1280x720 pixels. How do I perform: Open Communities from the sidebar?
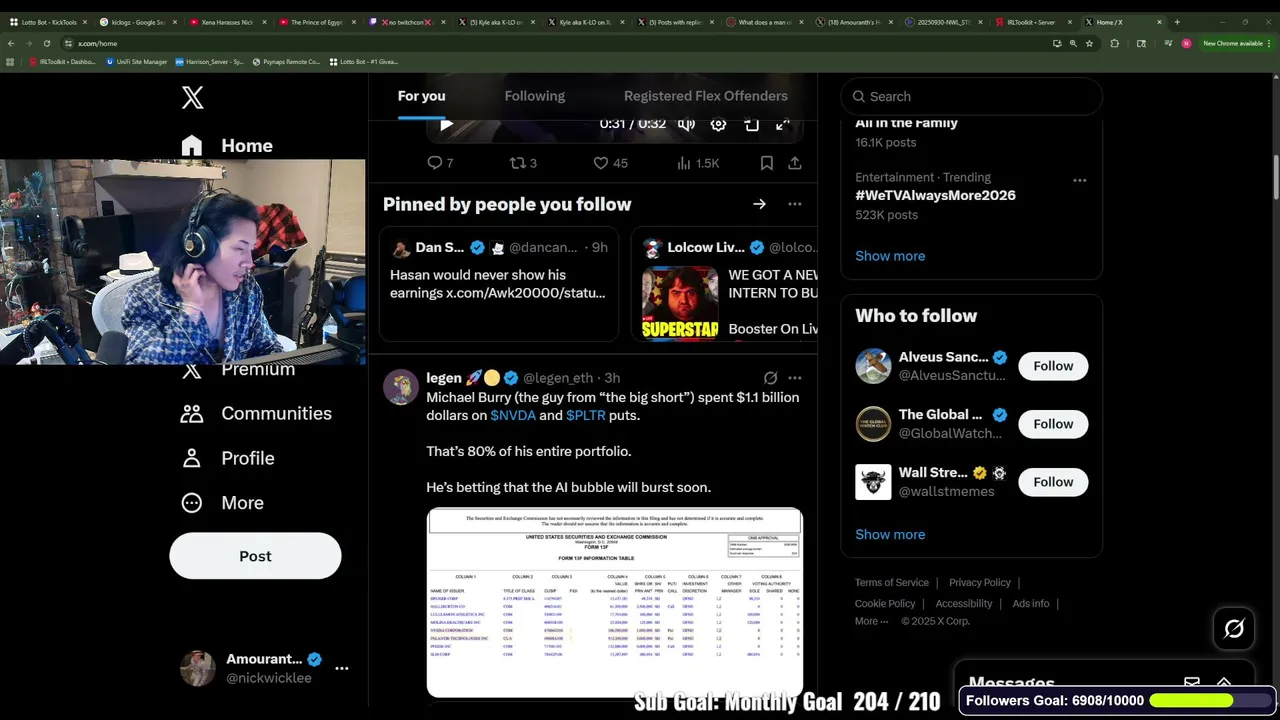point(256,414)
